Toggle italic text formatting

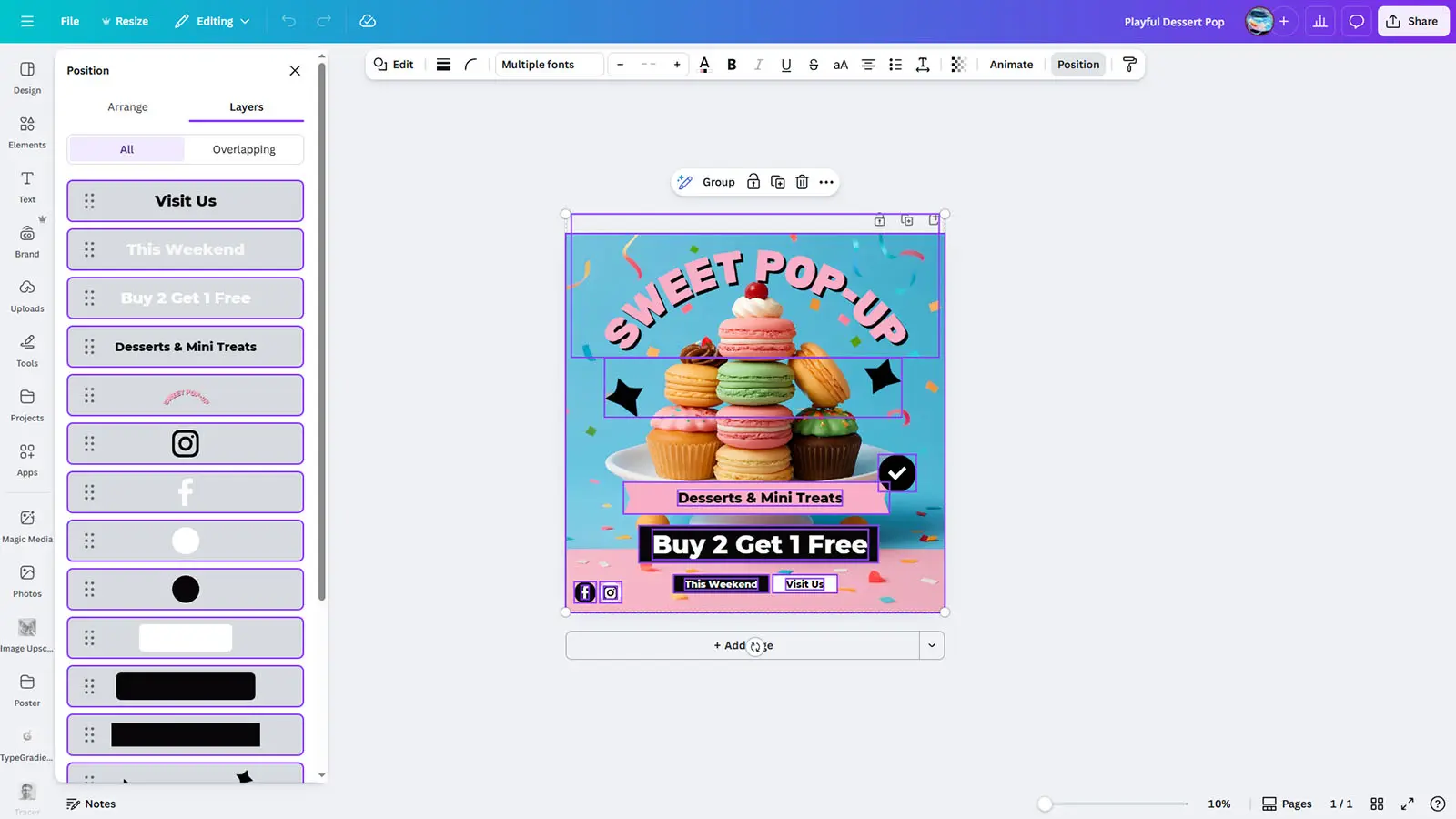(x=759, y=65)
